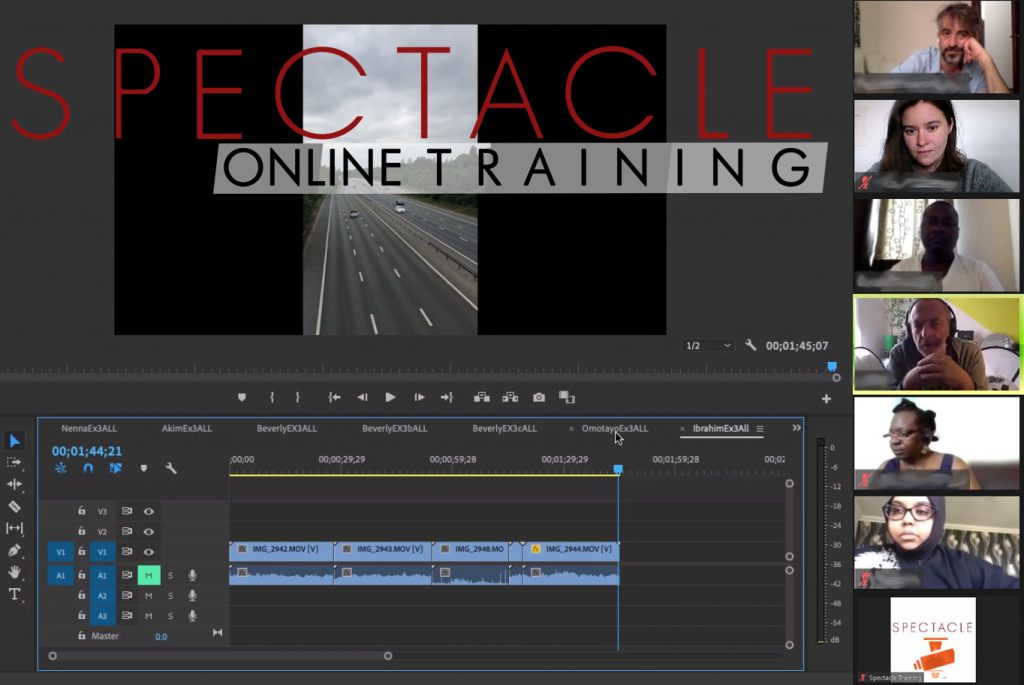Pick the Ripple Edit tool

[14, 484]
